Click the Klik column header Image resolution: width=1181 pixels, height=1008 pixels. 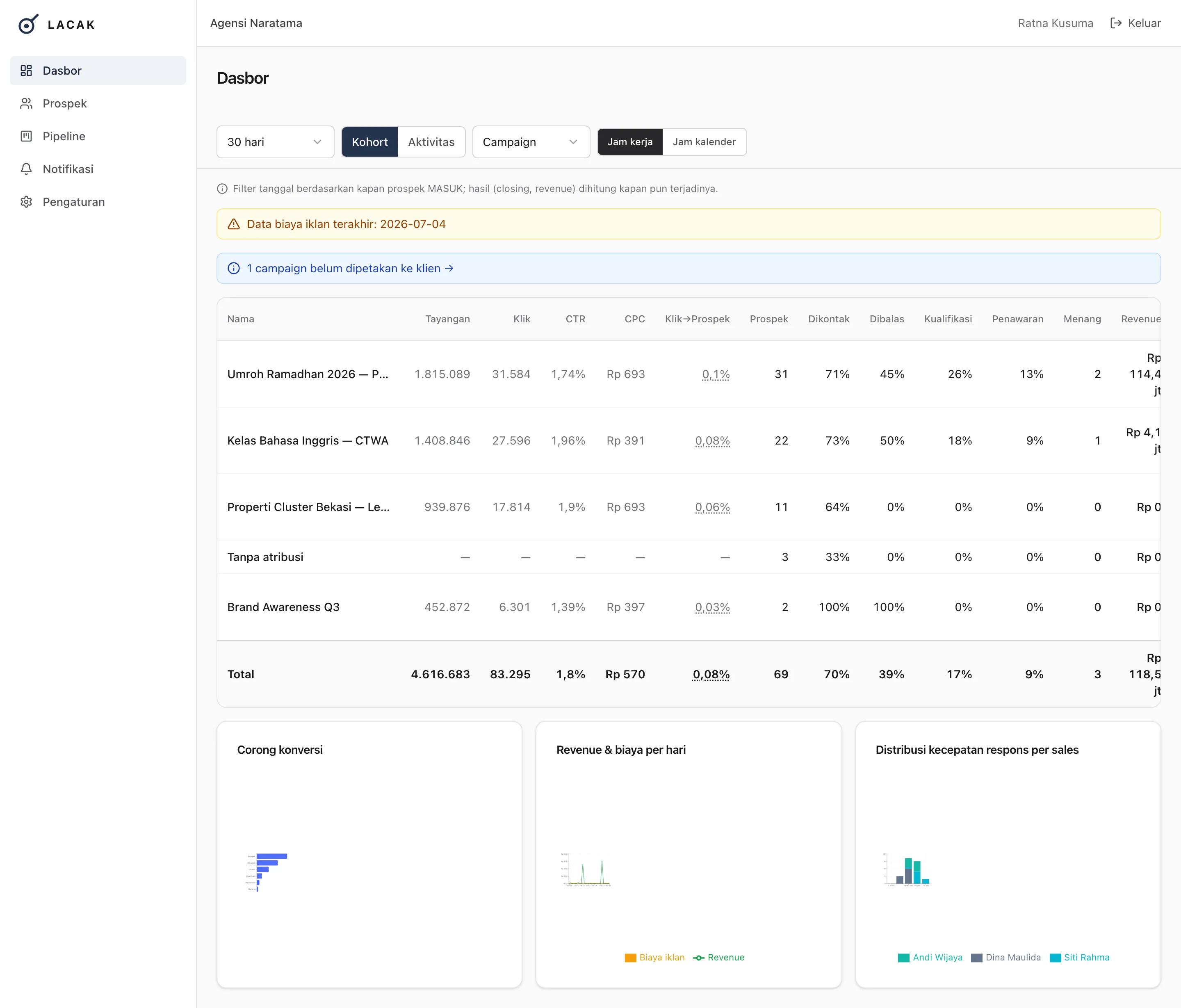pyautogui.click(x=522, y=319)
